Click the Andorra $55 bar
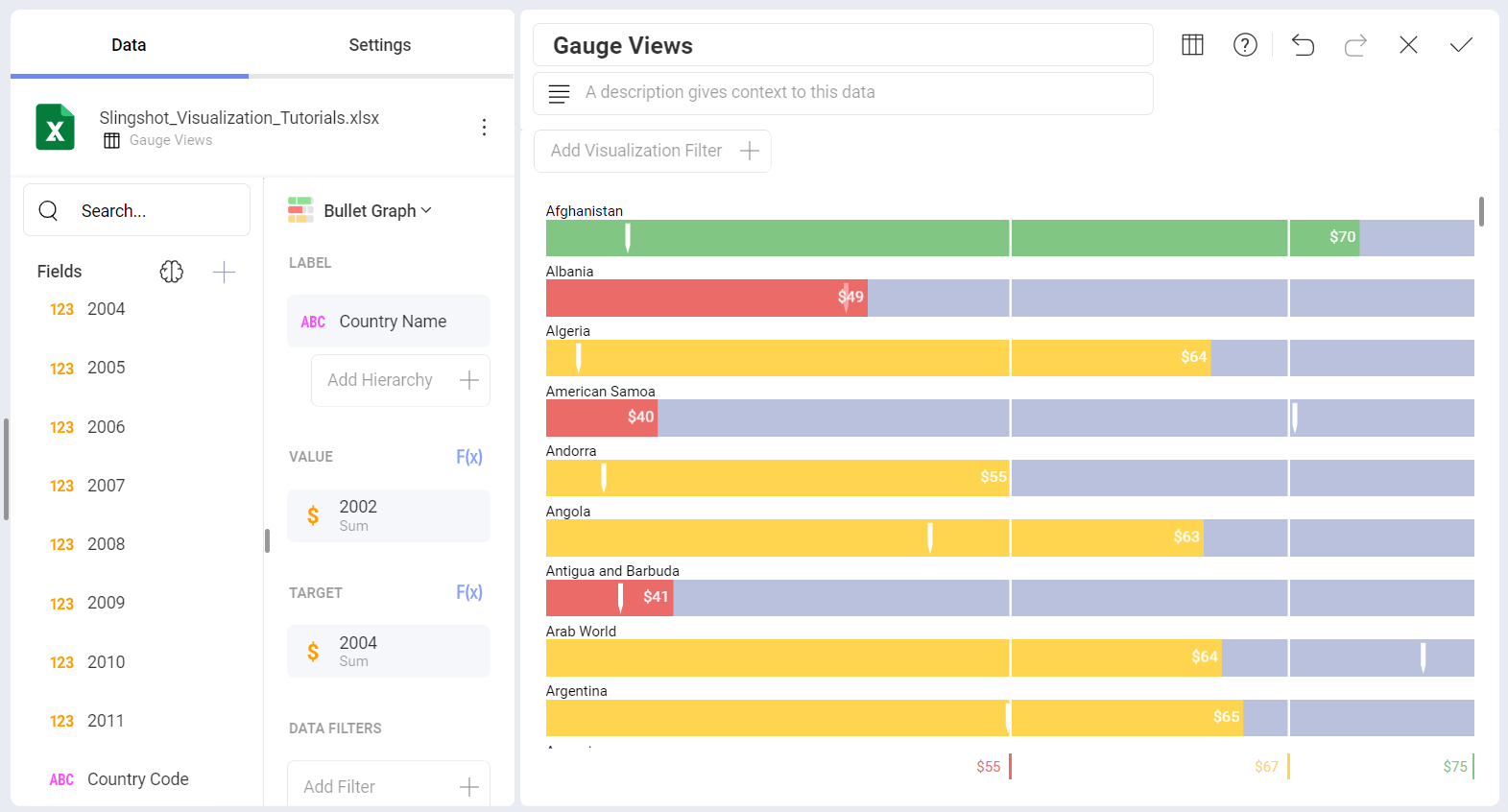 point(778,478)
